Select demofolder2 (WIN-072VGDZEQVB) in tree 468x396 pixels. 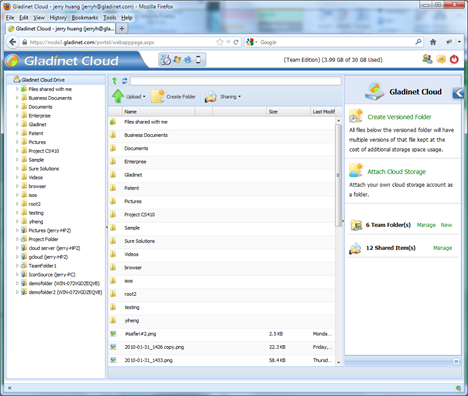[x=65, y=292]
